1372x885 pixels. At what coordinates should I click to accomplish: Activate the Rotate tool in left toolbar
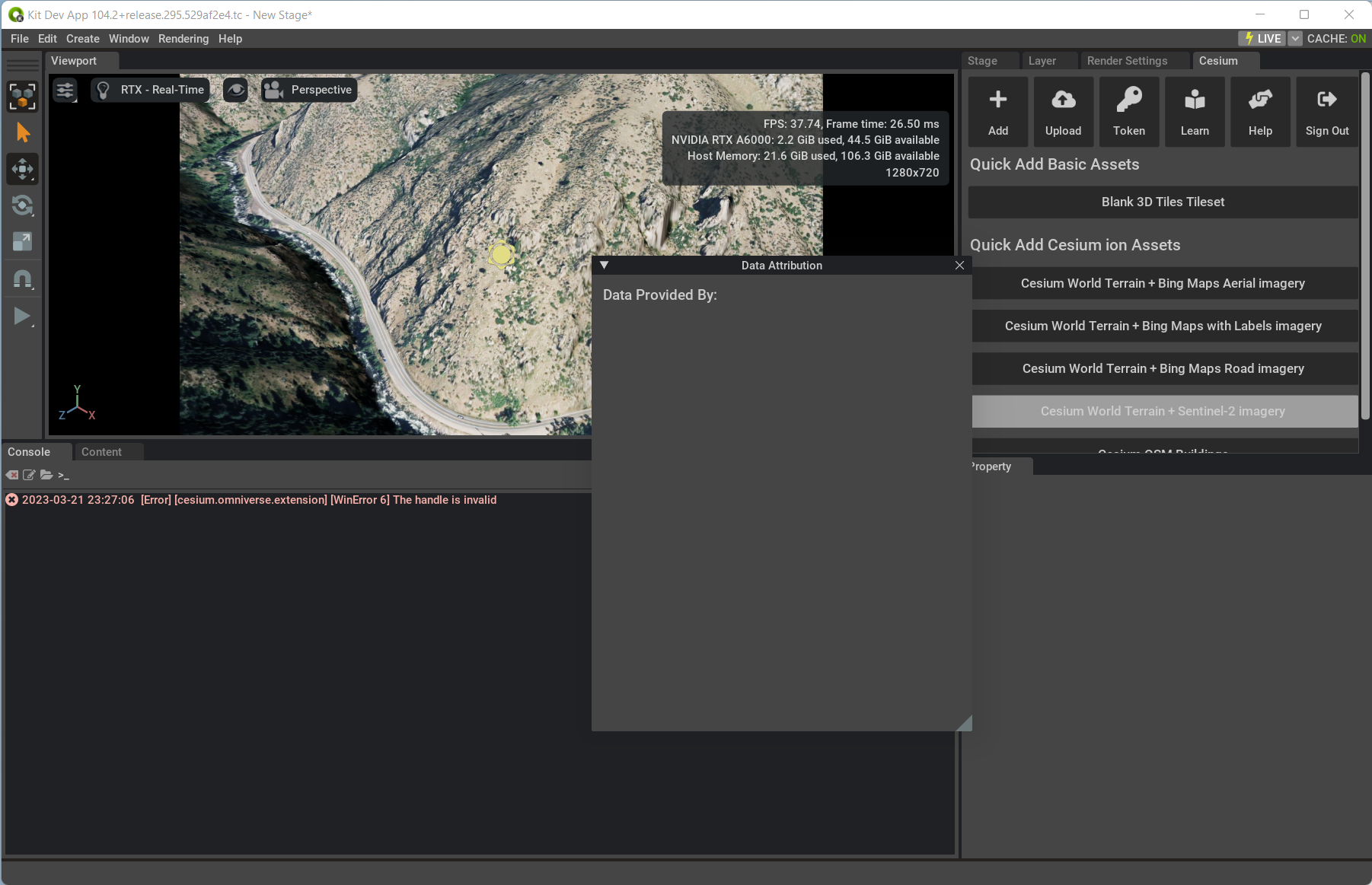(23, 205)
